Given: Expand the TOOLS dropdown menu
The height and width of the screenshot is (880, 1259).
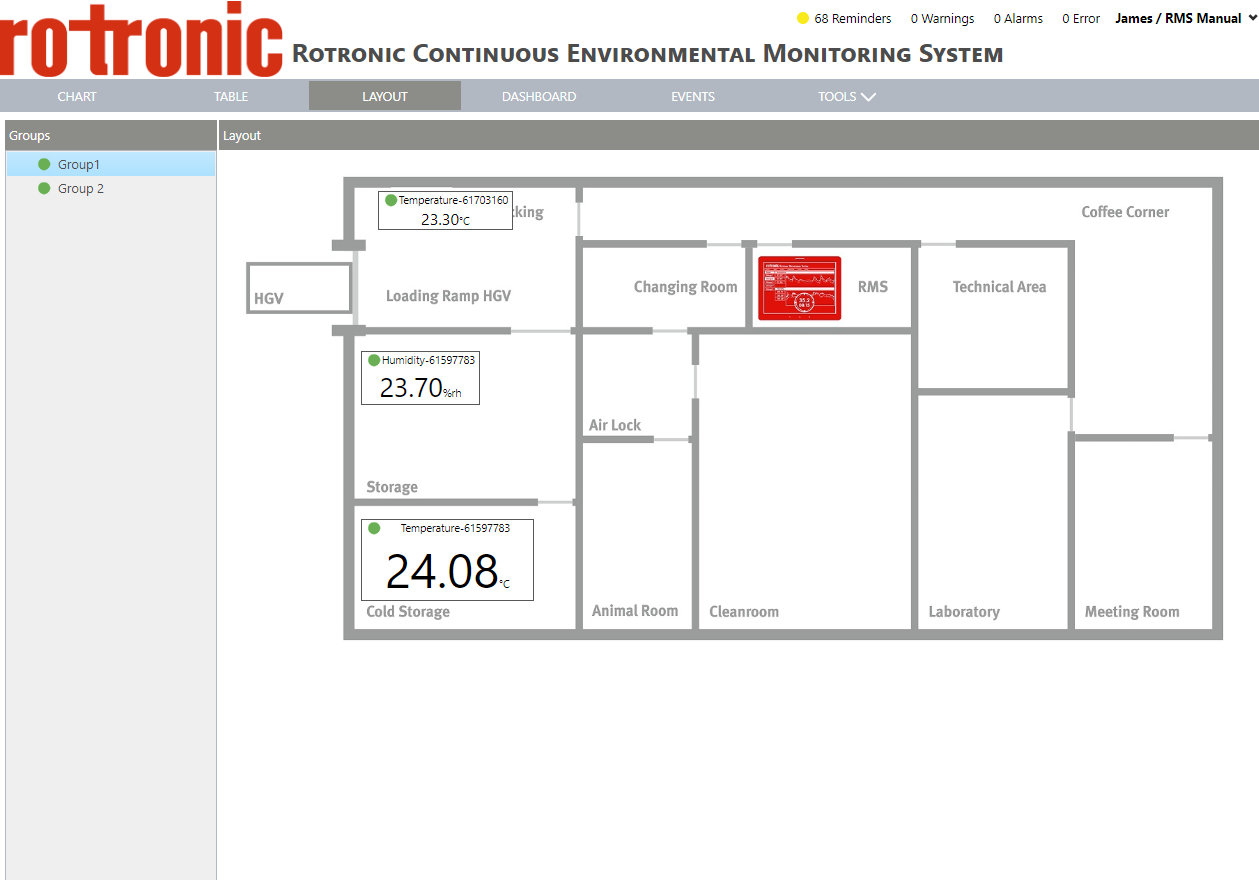Looking at the screenshot, I should click(847, 97).
